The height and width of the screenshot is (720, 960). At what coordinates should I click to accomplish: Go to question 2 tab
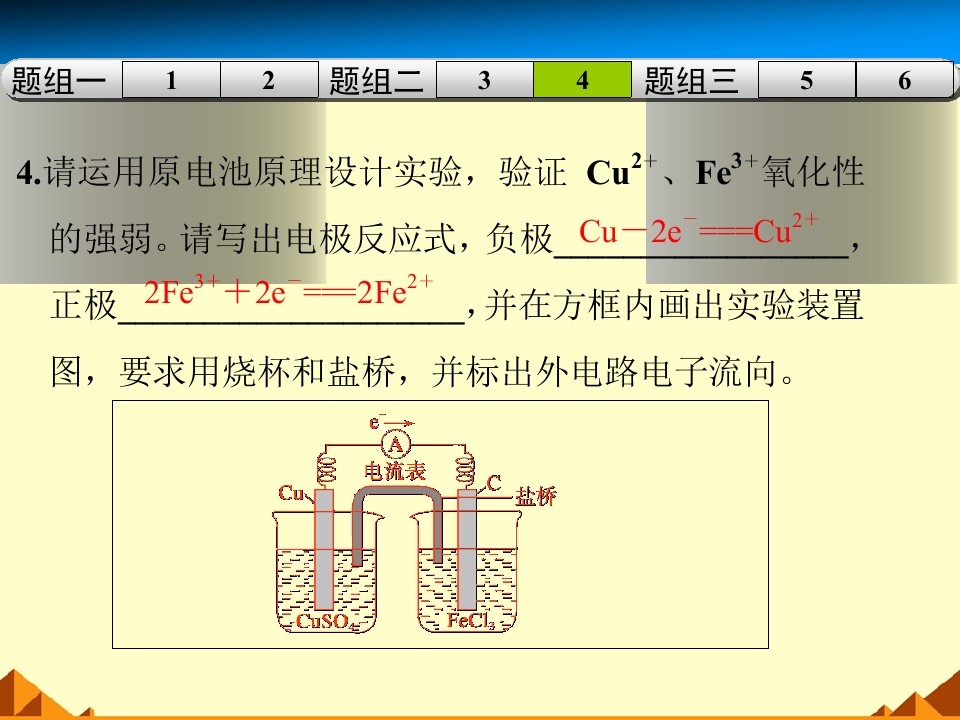coord(269,80)
